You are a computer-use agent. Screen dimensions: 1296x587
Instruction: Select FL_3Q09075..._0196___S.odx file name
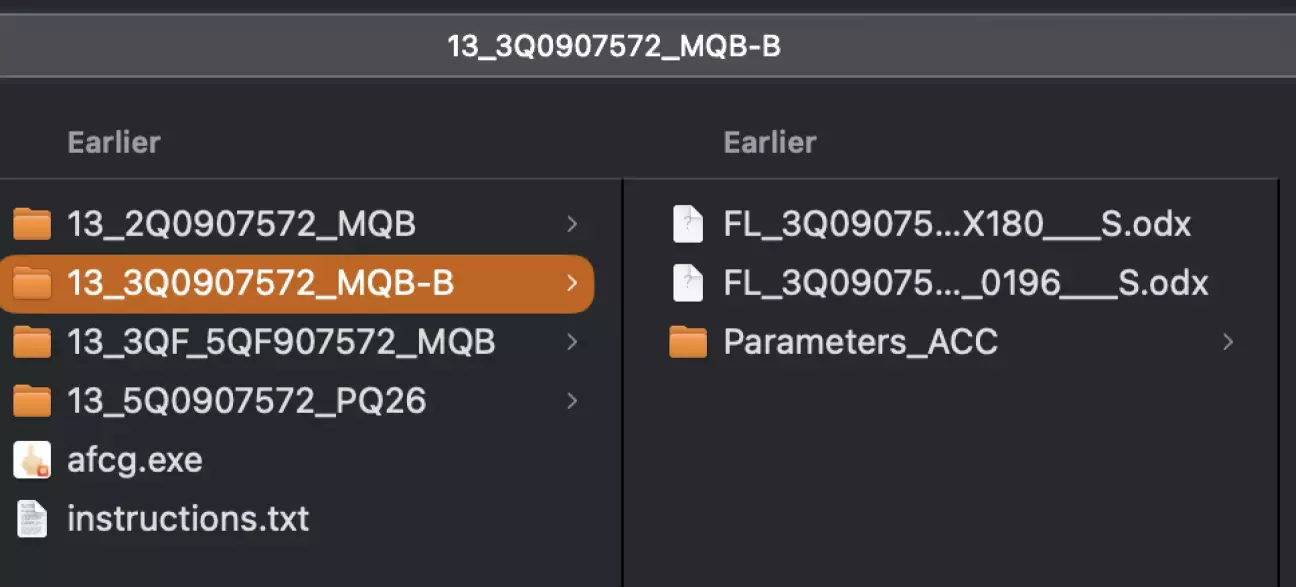point(966,284)
